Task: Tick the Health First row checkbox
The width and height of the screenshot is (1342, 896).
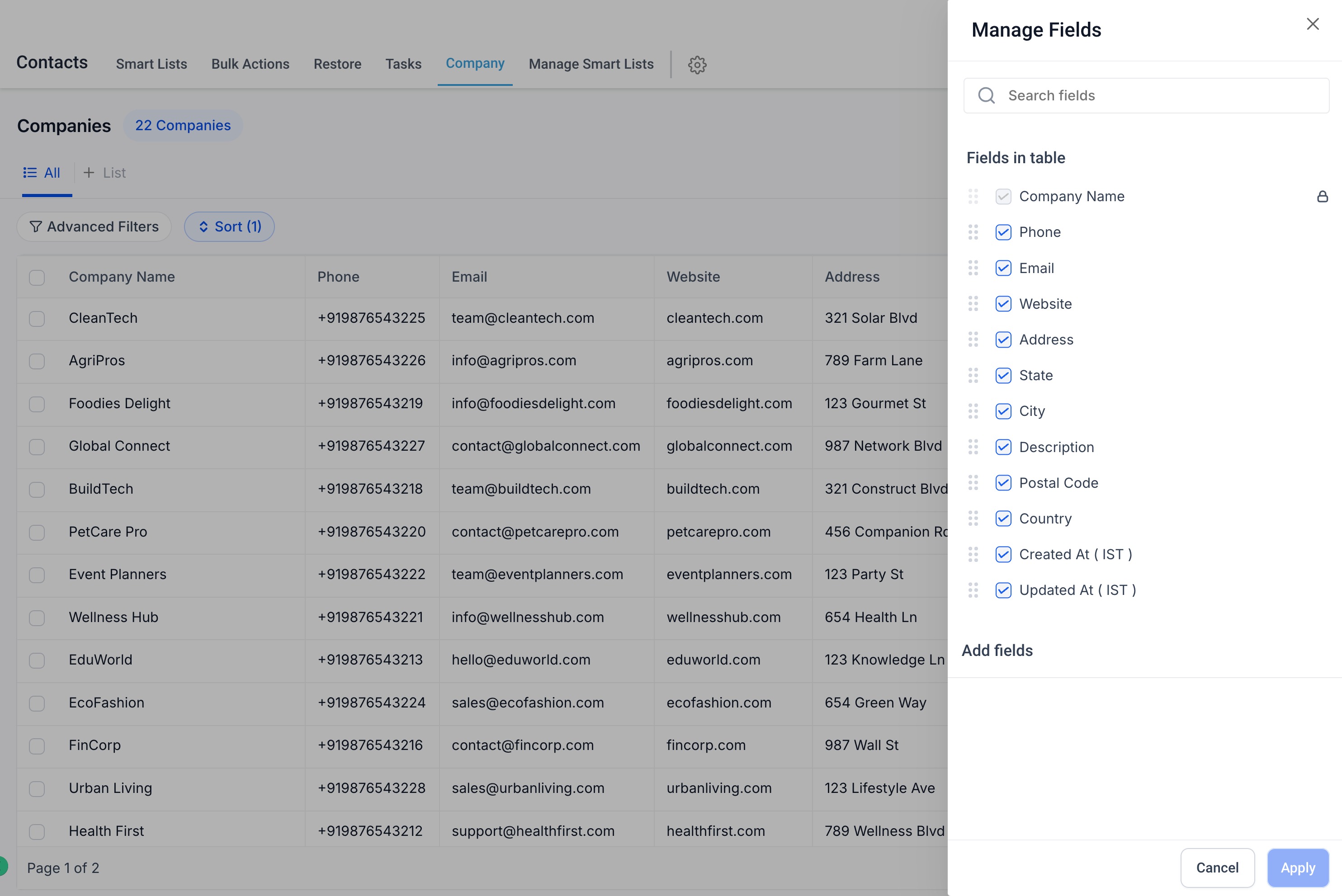Action: [x=37, y=831]
